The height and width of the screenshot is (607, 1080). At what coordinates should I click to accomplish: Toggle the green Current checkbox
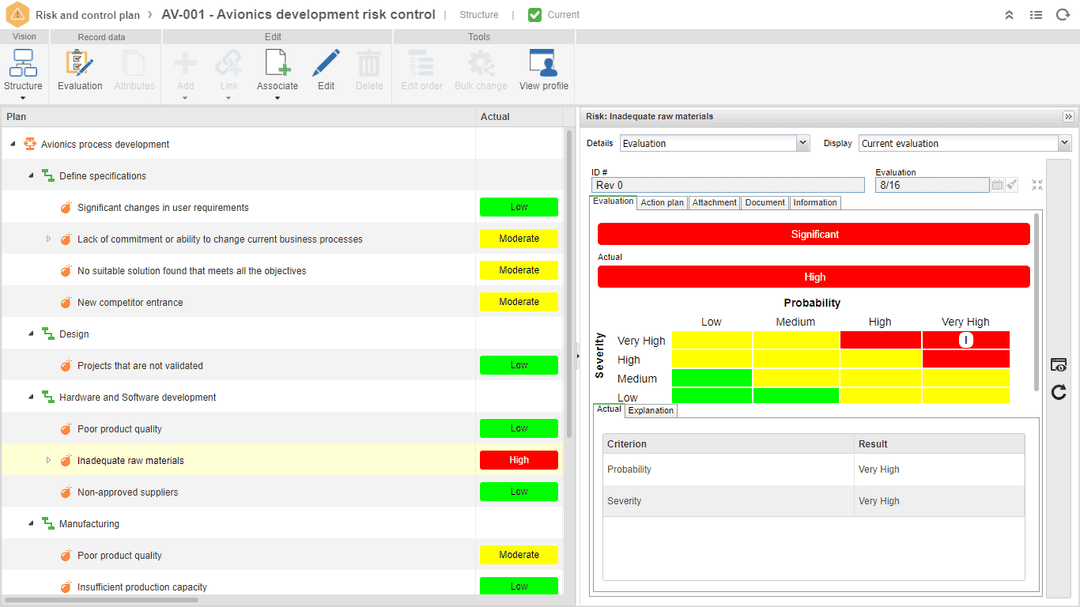(535, 15)
